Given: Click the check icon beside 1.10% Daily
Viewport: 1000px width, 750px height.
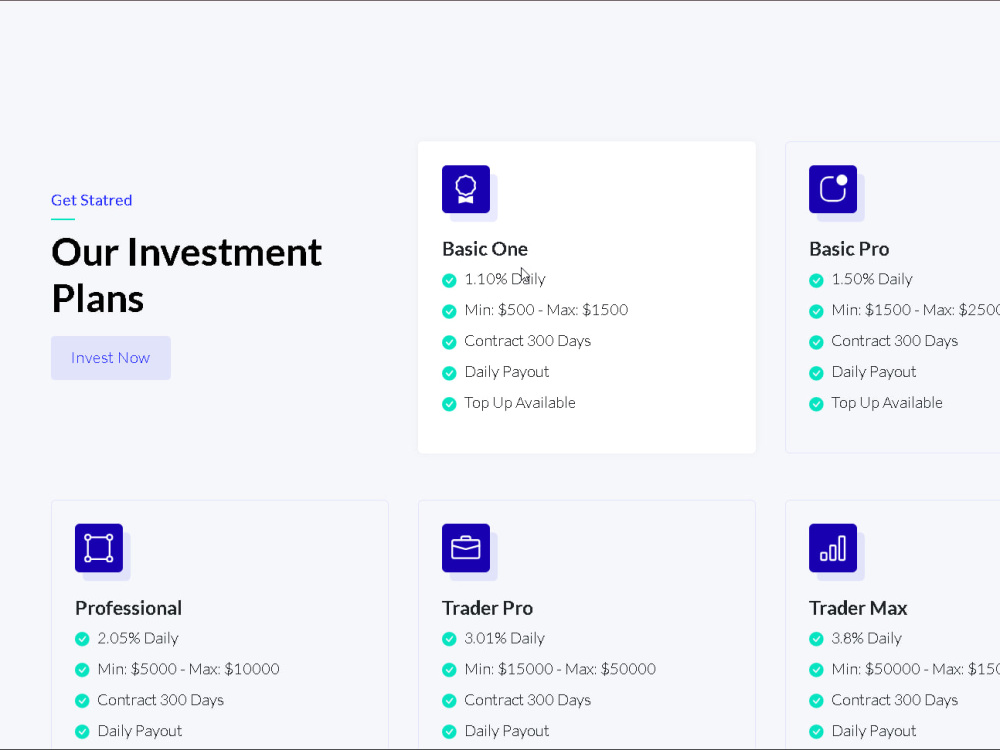Looking at the screenshot, I should (x=449, y=280).
